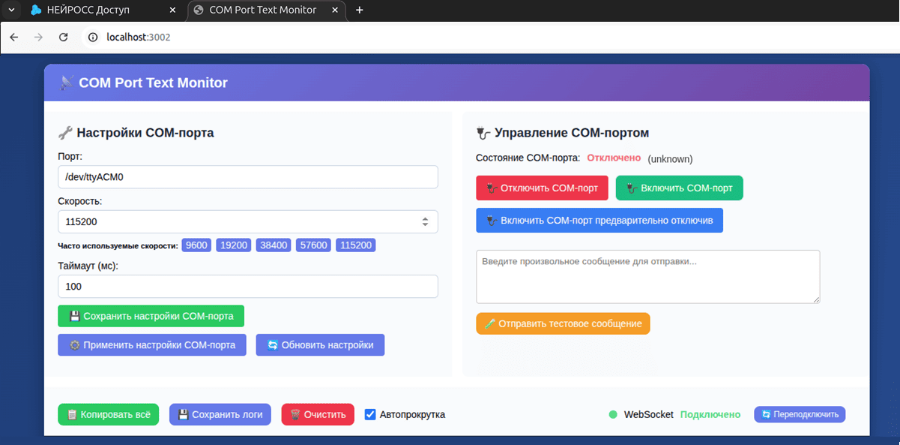Click the message textarea for sending
The image size is (900, 445).
point(648,276)
